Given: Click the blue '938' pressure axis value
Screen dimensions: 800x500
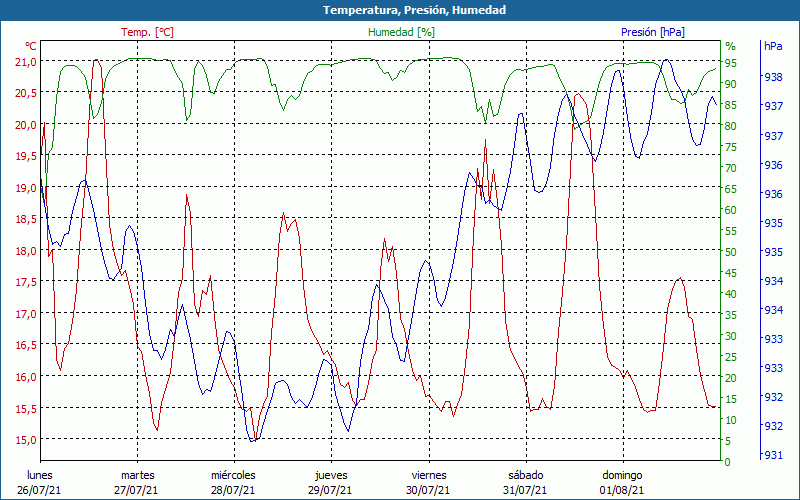Looking at the screenshot, I should tap(773, 77).
